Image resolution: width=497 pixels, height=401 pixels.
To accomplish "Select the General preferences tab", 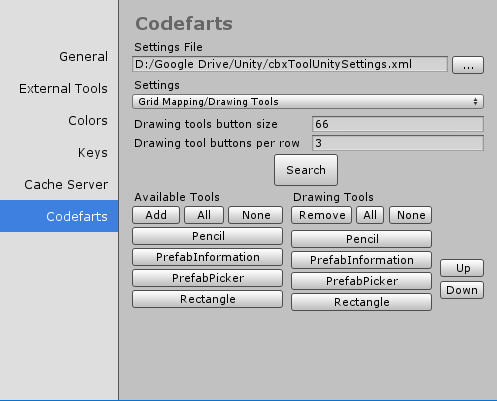I will tap(83, 57).
